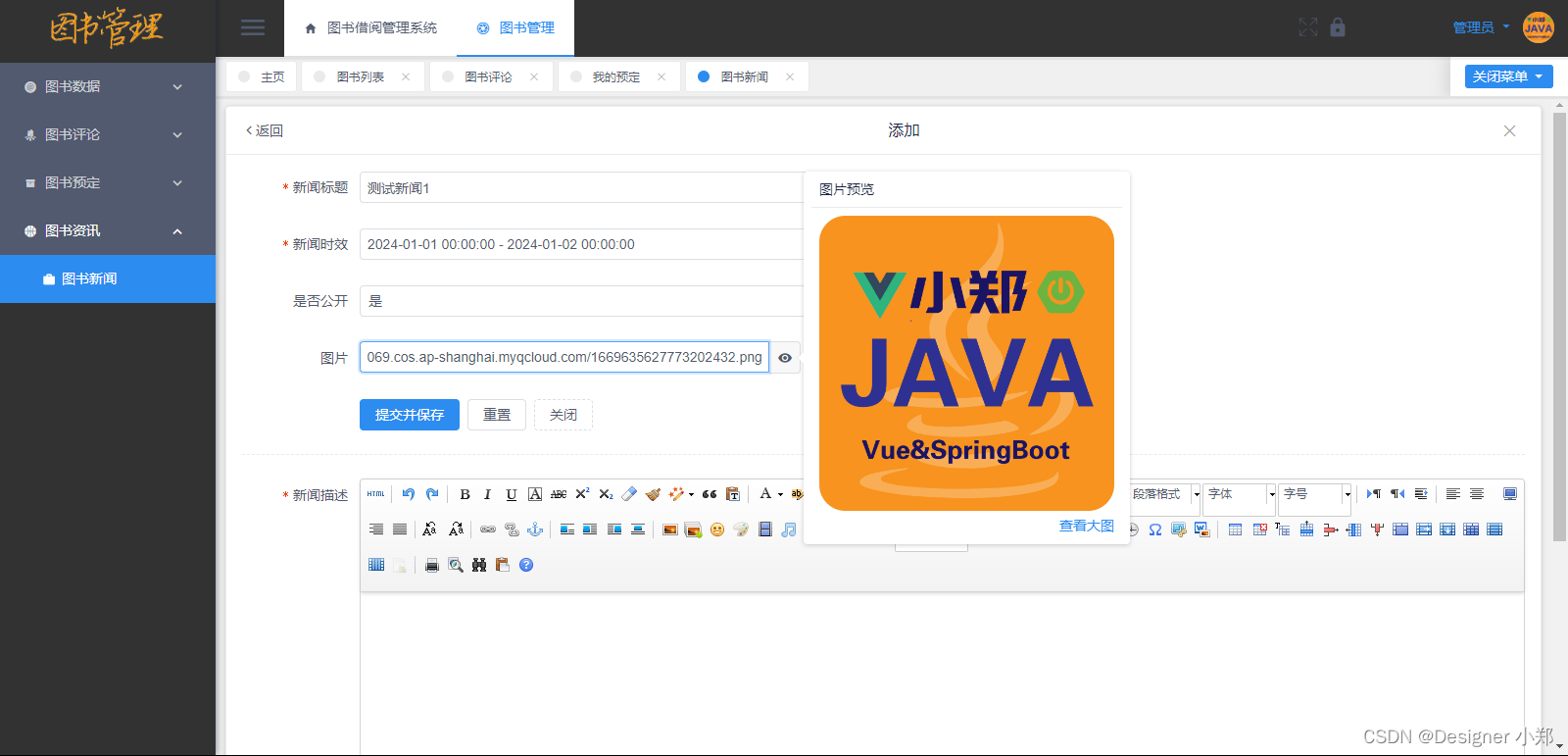
Task: Toggle bold formatting in the editor
Action: [465, 494]
